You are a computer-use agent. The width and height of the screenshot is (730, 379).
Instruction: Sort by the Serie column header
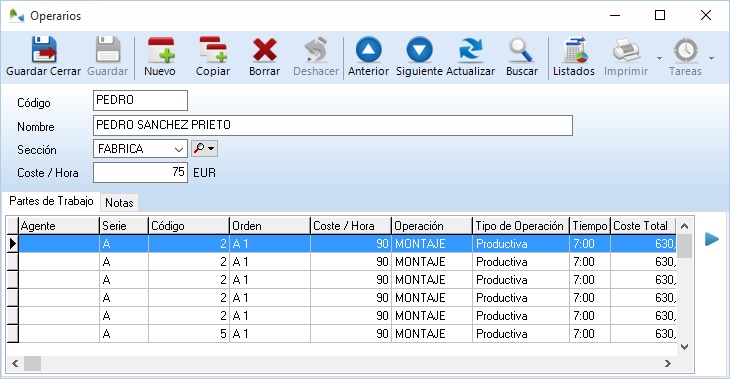[124, 226]
